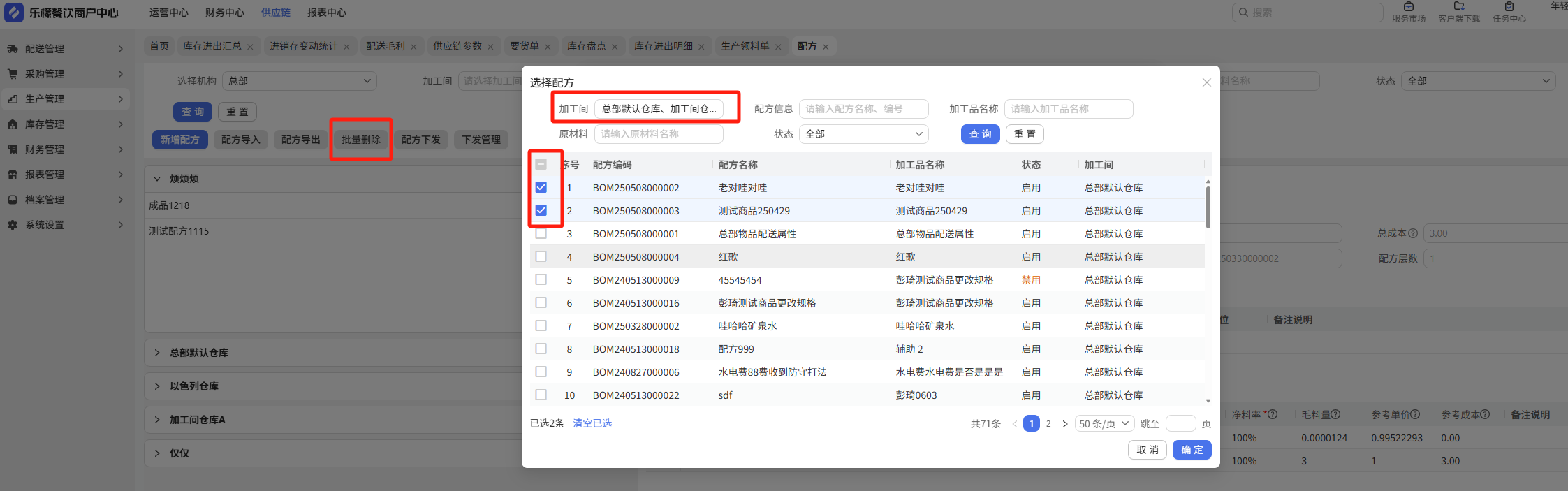Open the 选择机构 总部 dropdown
1568x491 pixels.
[300, 81]
